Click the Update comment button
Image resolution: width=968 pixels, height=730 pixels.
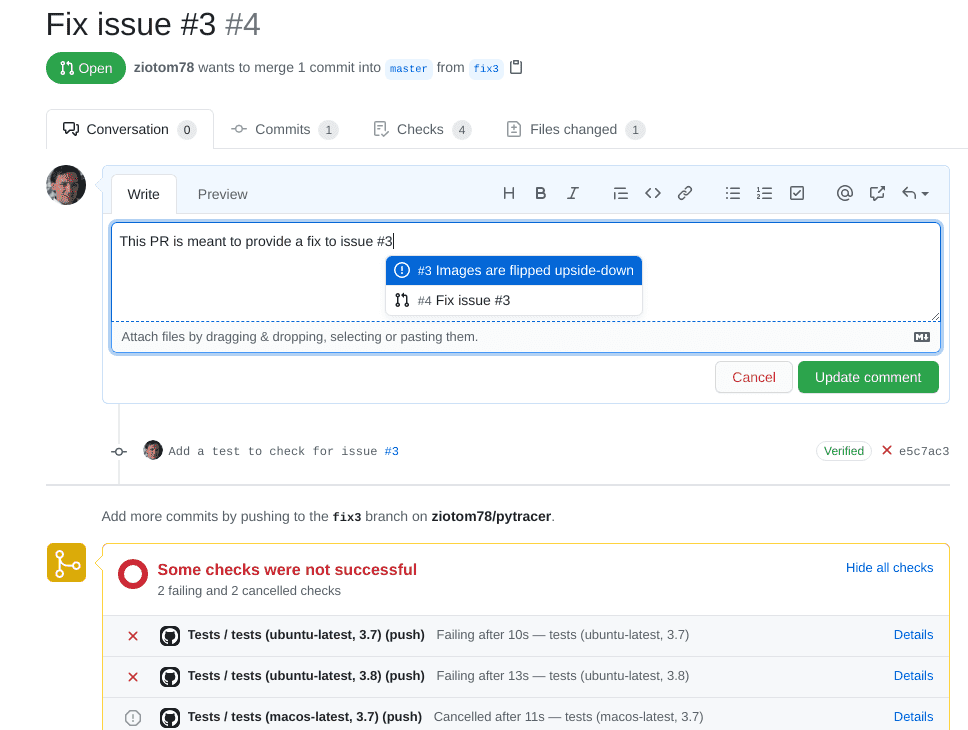coord(868,377)
